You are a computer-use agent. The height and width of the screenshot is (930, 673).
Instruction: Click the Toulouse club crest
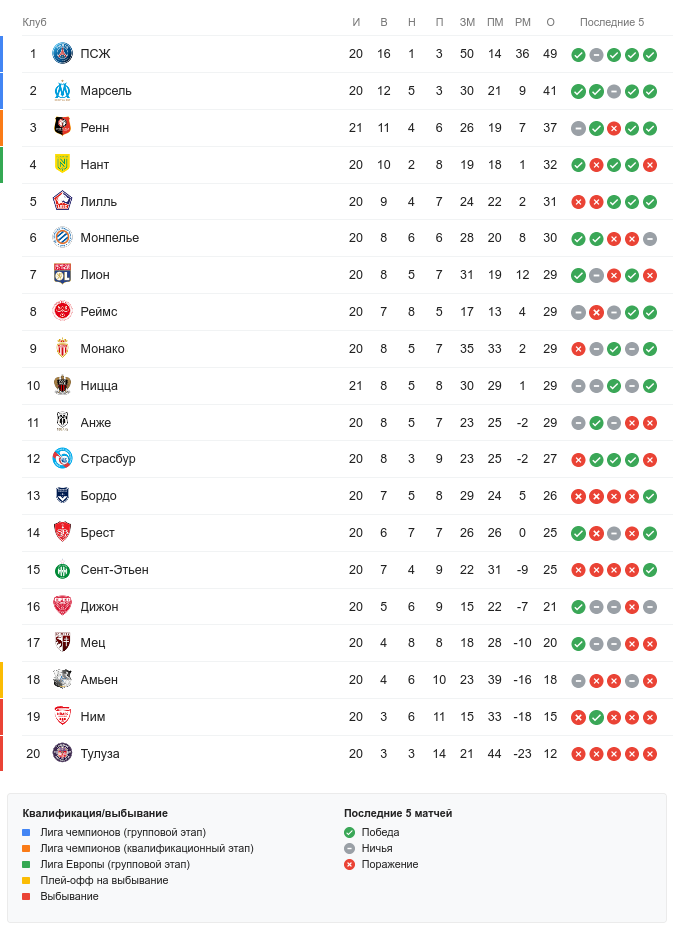point(62,753)
